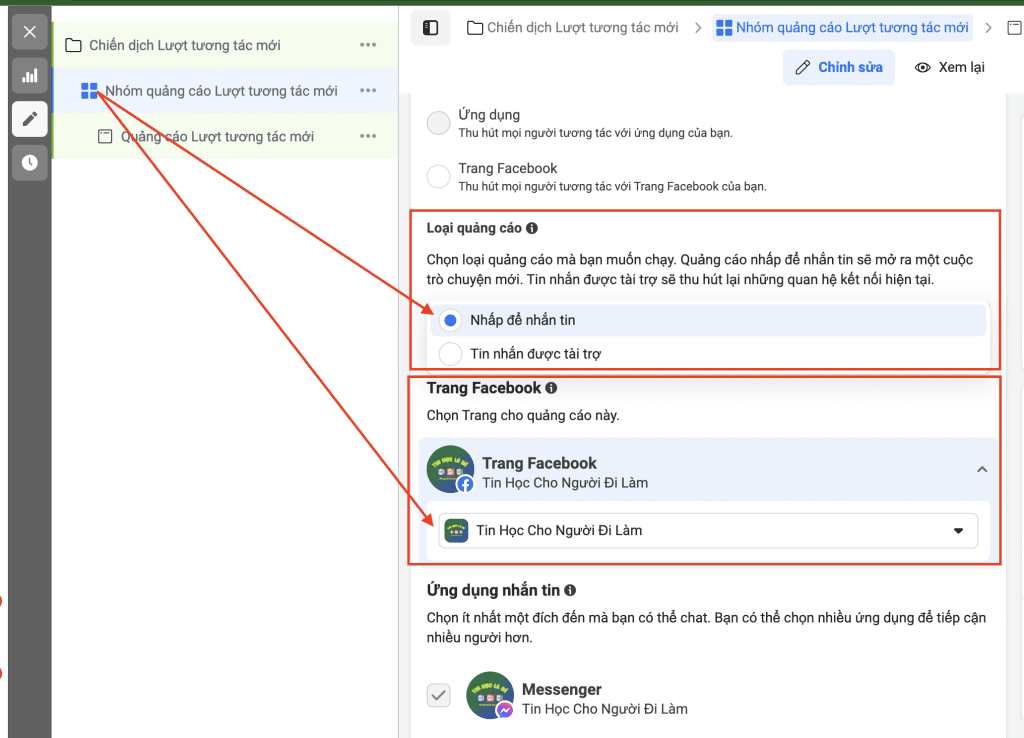Open more options for Quảng cáo Lượt tương tác mới

368,136
